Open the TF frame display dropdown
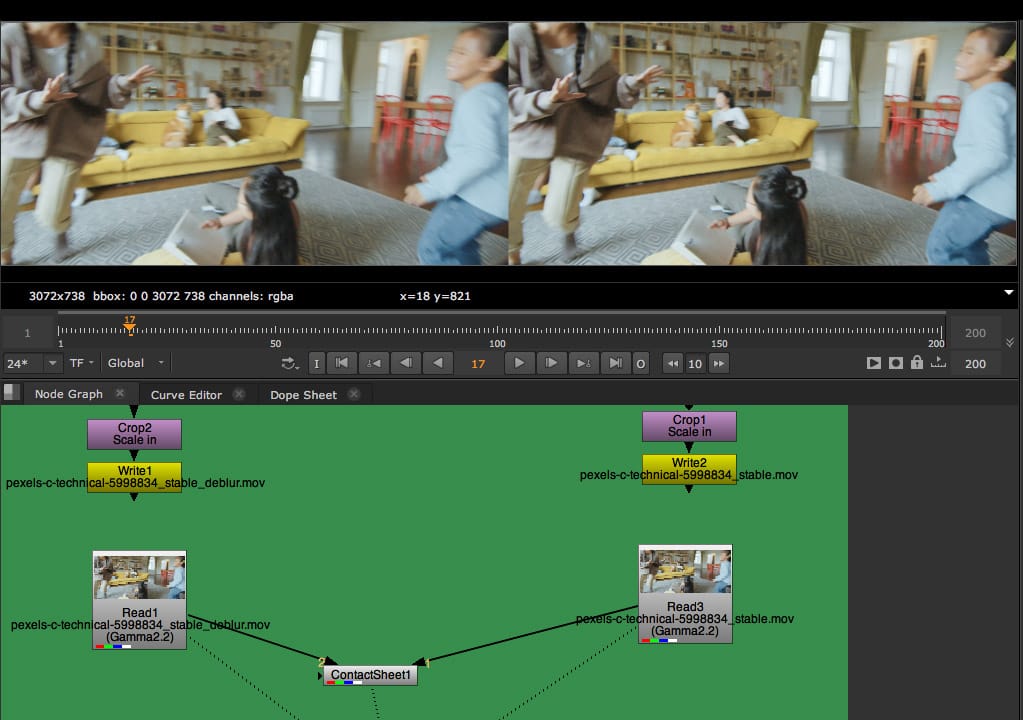The image size is (1023, 720). 82,363
